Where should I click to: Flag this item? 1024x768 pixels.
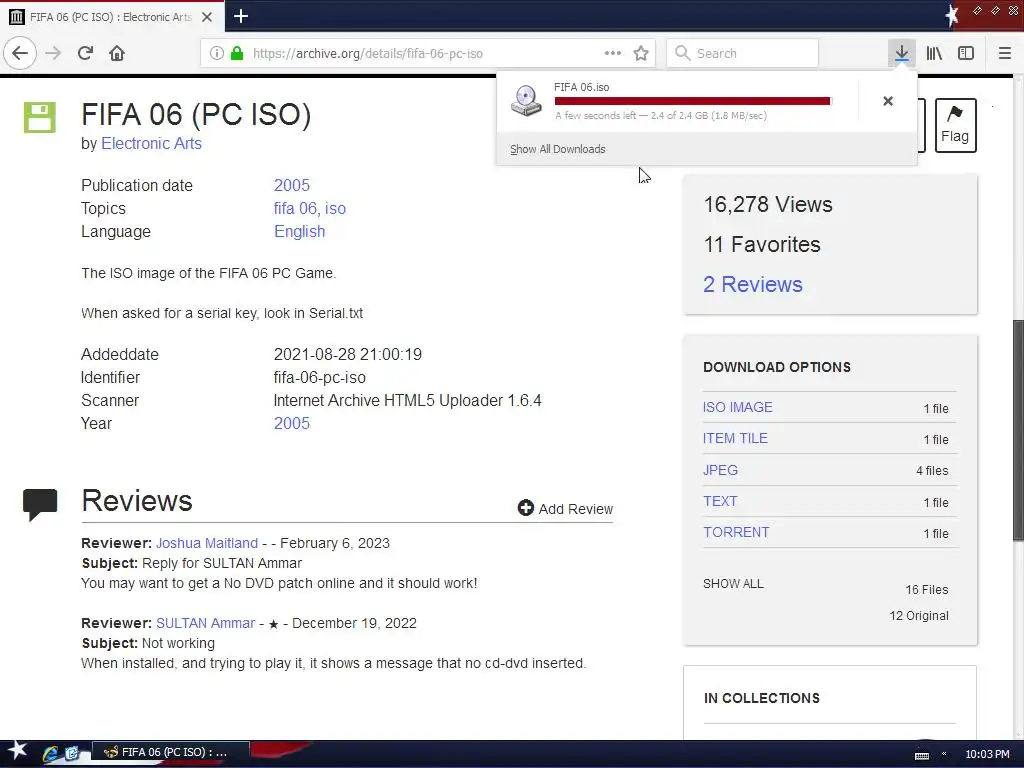click(955, 125)
